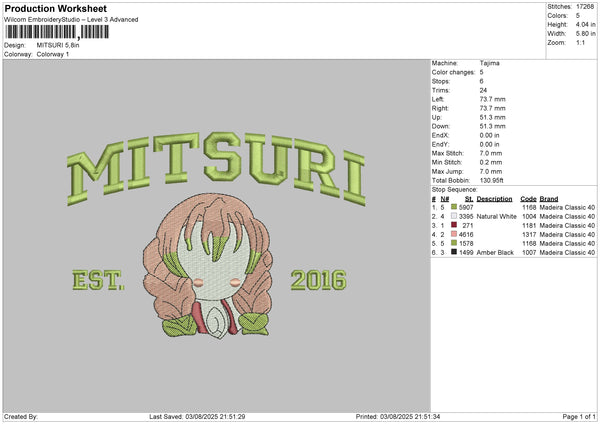Click 'Madeira Classic 40' in stop row 6

coord(567,253)
